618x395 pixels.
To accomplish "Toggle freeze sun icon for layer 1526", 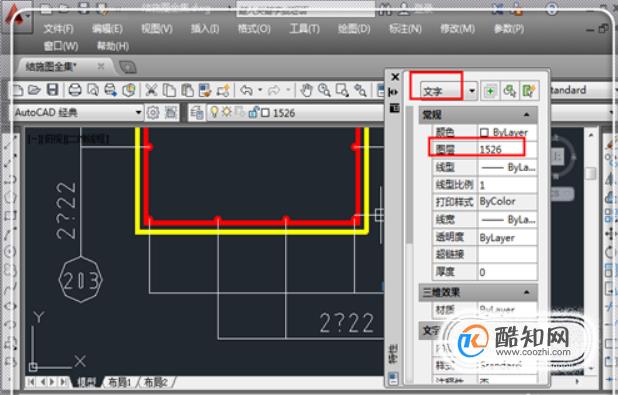I will pyautogui.click(x=227, y=112).
